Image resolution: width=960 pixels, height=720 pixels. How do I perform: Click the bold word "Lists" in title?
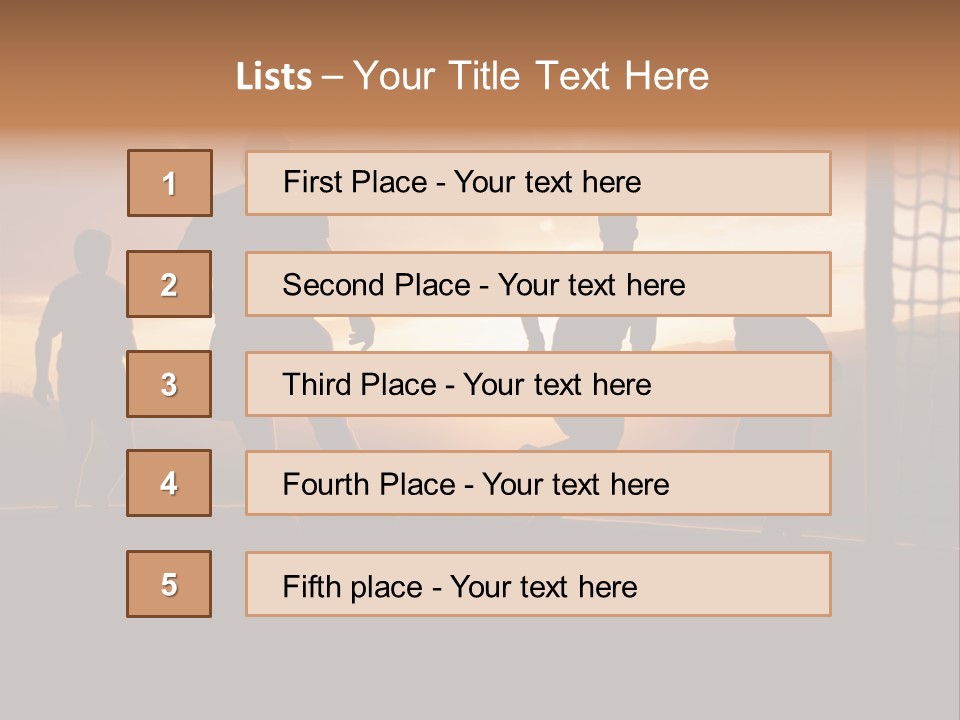[x=274, y=77]
